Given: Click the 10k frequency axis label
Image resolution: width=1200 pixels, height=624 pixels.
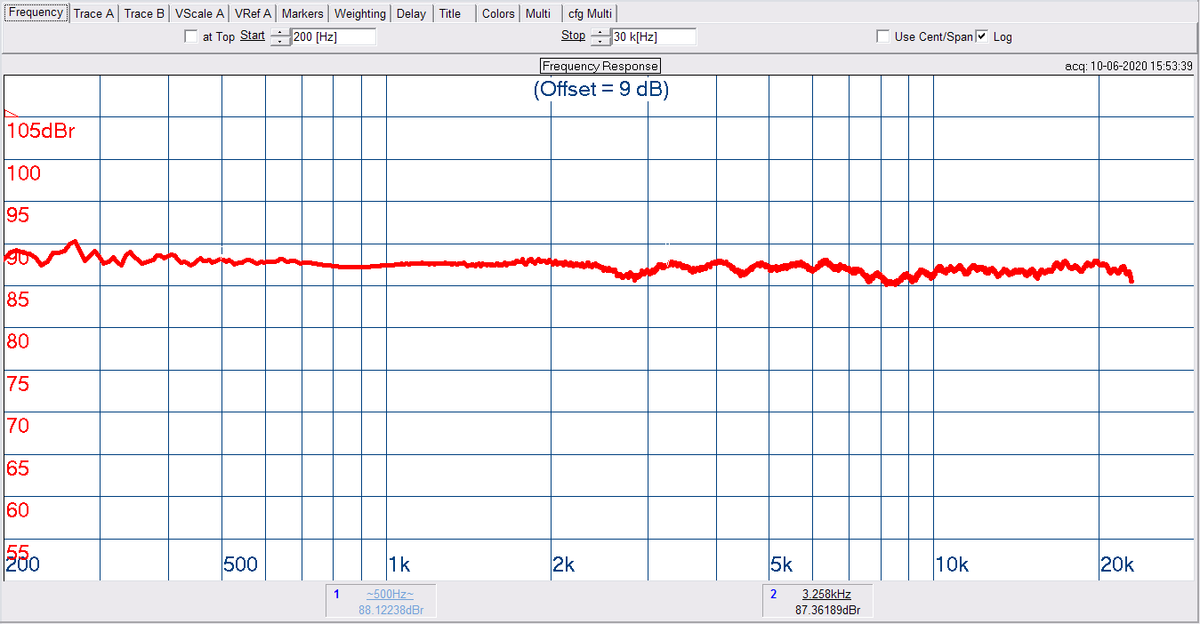Looking at the screenshot, I should pyautogui.click(x=952, y=564).
